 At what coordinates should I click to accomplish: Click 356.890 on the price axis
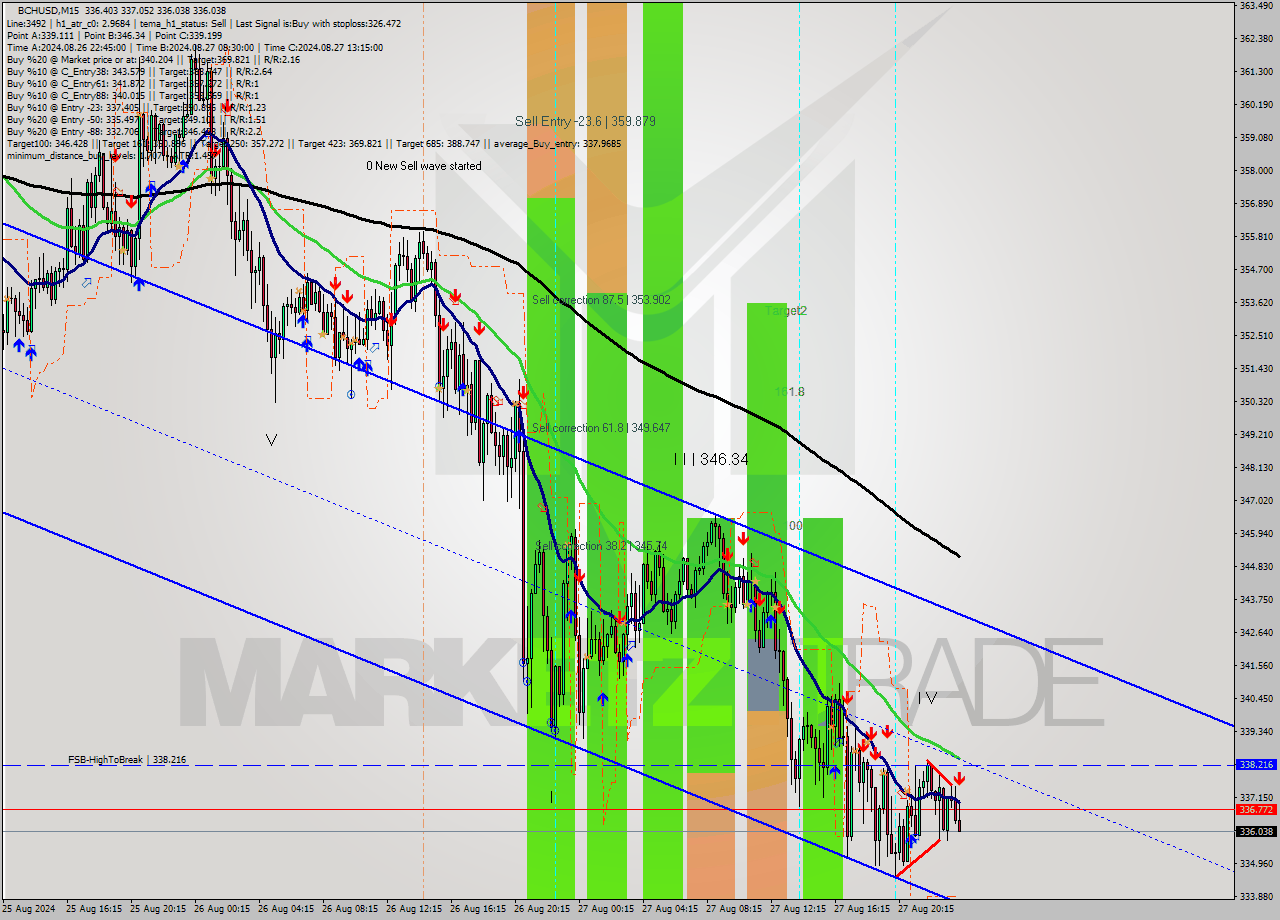[1256, 204]
